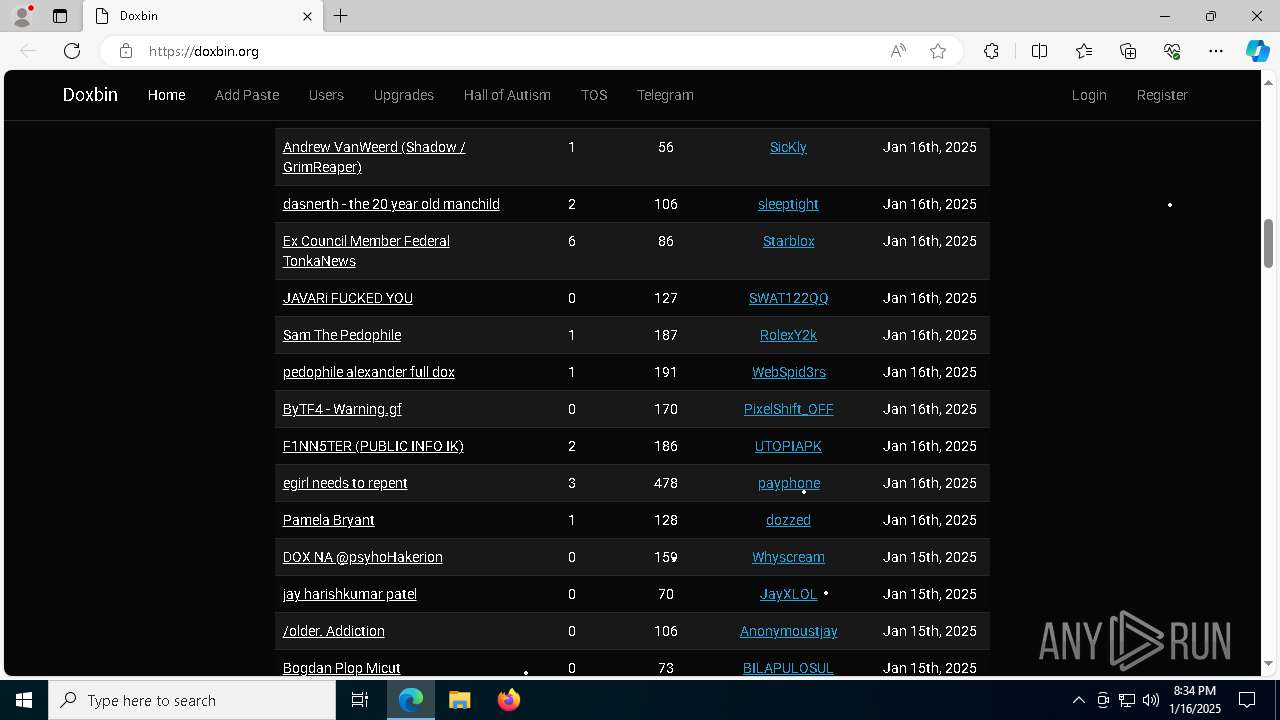Open the user profile JayXLOL
The width and height of the screenshot is (1280, 720).
788,594
